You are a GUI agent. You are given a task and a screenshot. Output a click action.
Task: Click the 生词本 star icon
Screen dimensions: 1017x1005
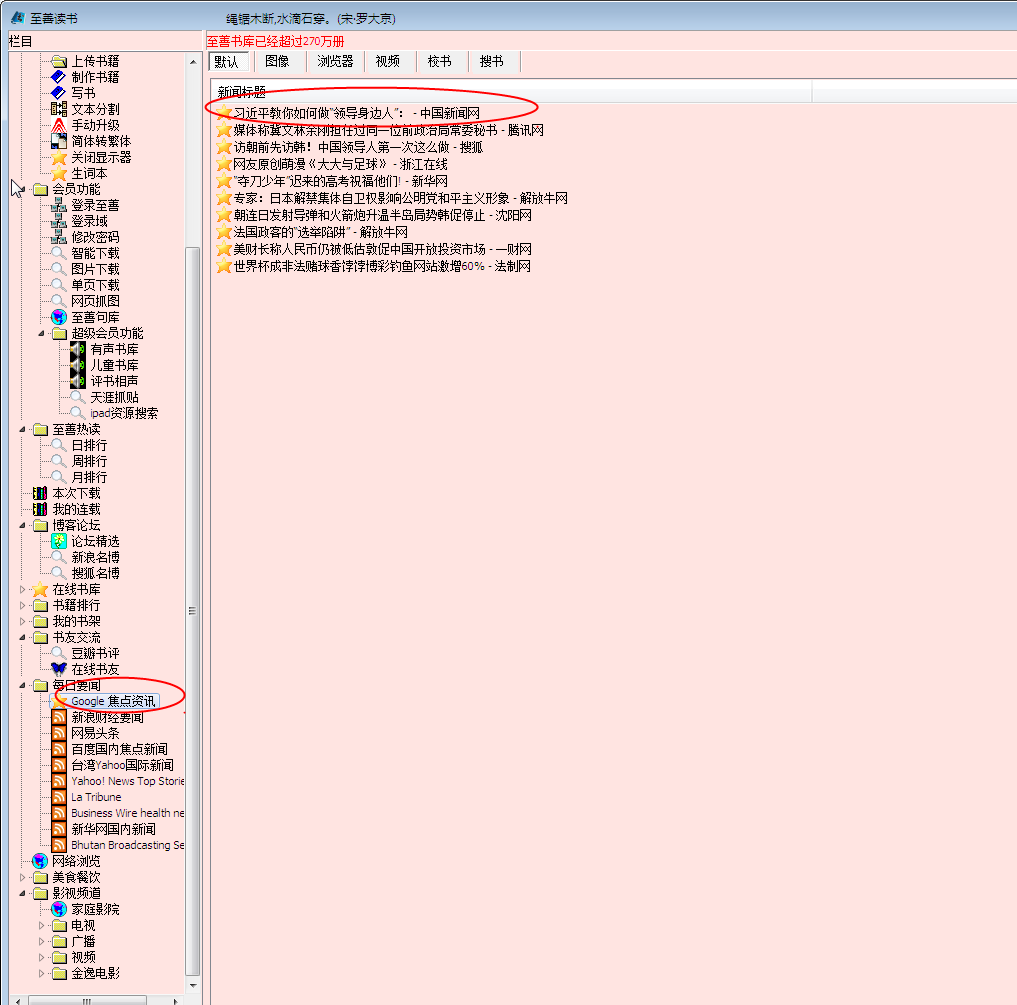[x=59, y=173]
